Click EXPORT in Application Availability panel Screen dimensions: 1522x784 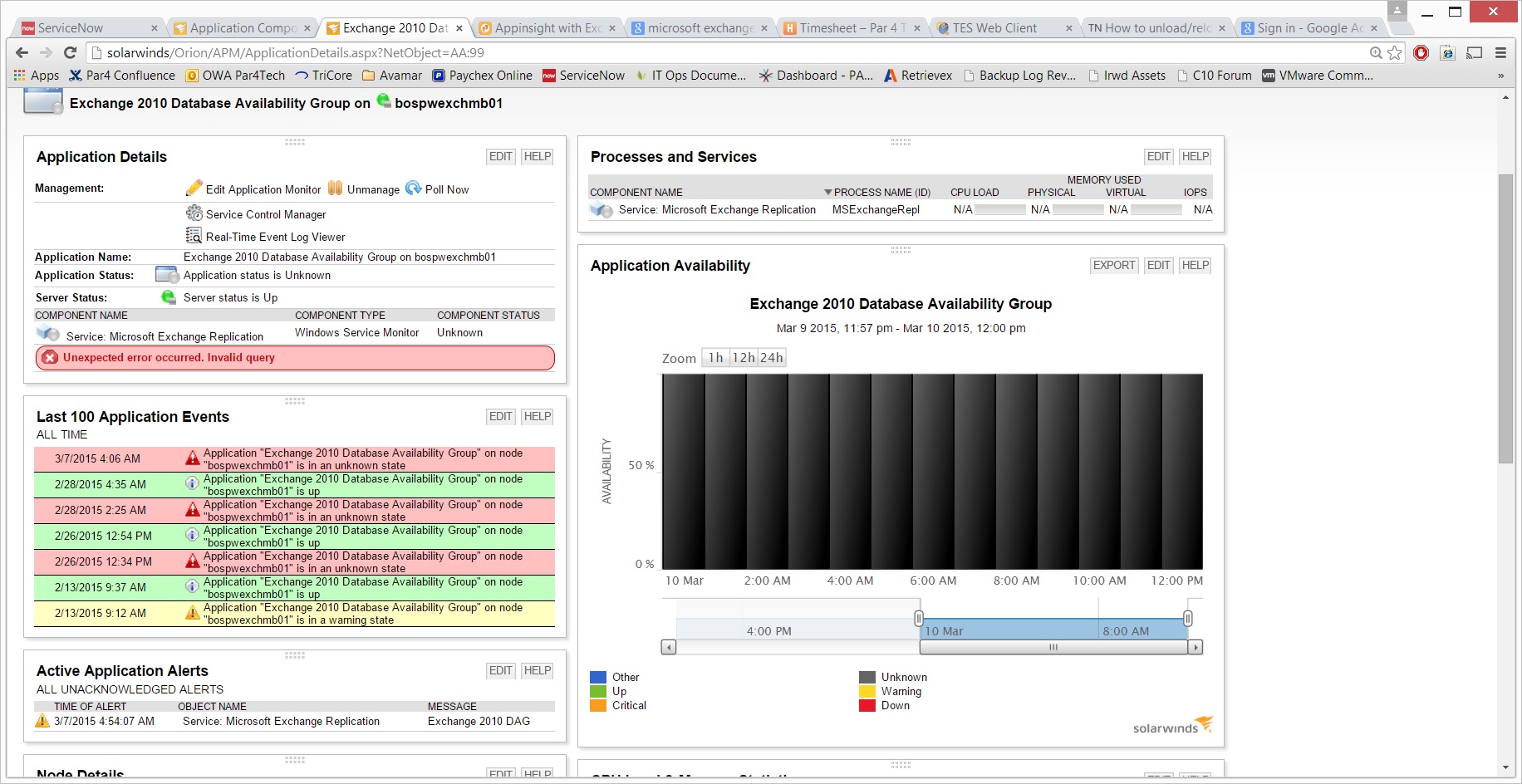[x=1114, y=266]
